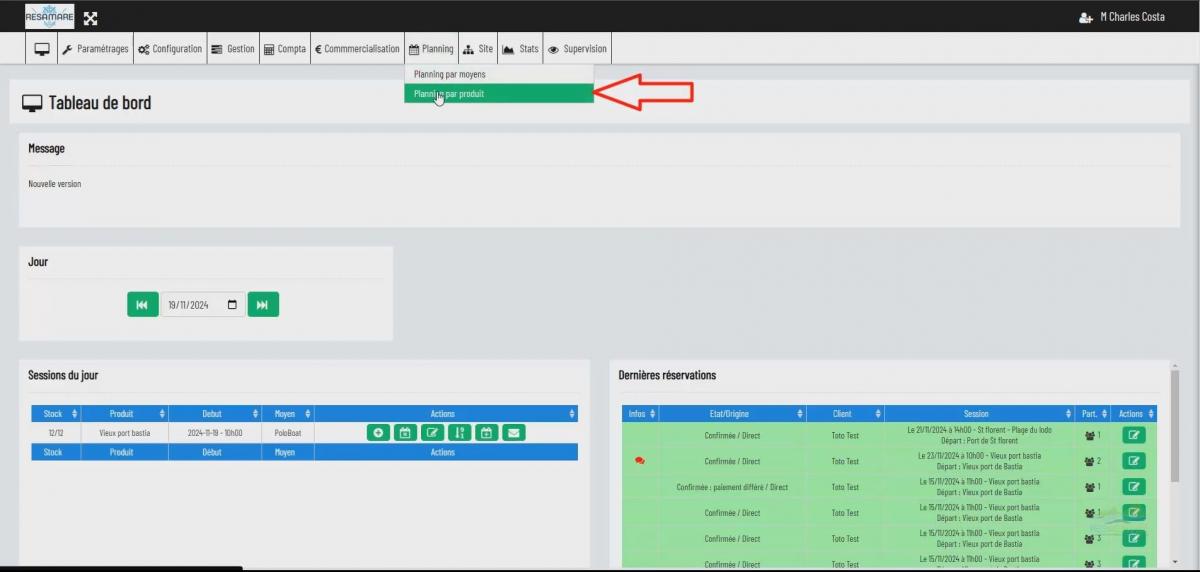1200x572 pixels.
Task: Click the Resamare logo
Action: 49,16
